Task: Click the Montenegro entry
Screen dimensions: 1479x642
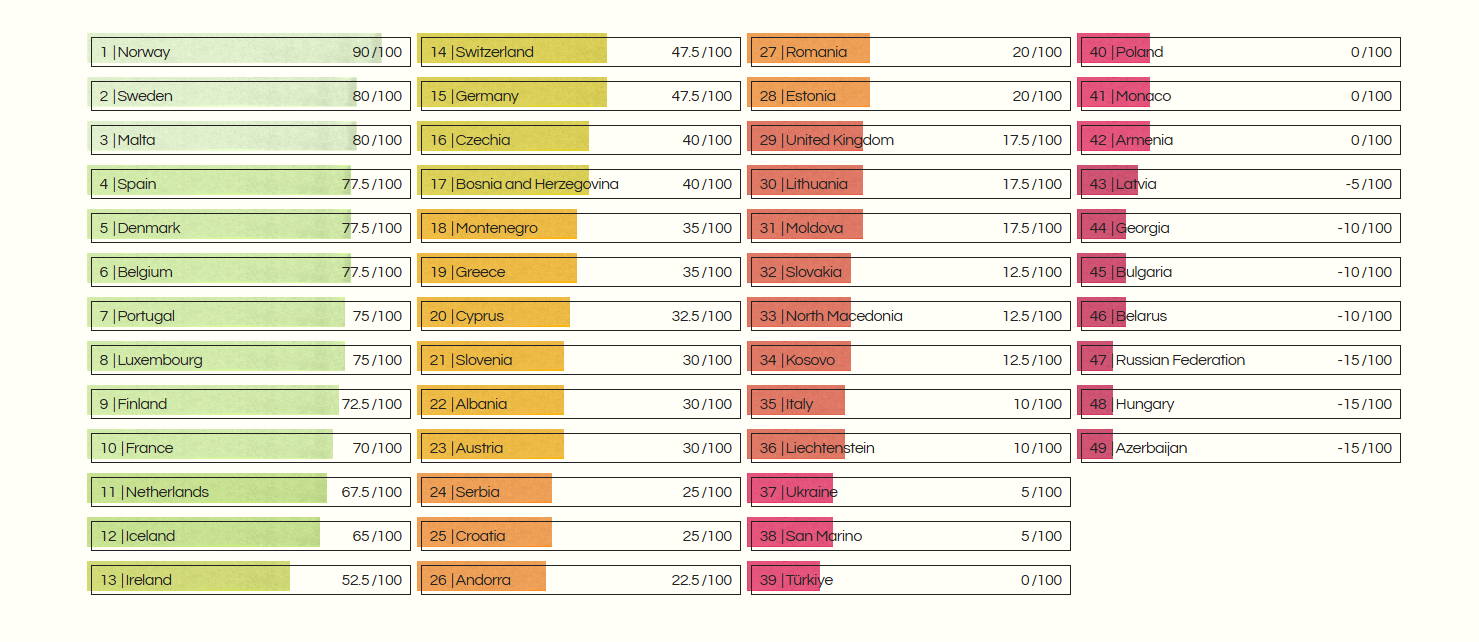Action: [x=581, y=228]
